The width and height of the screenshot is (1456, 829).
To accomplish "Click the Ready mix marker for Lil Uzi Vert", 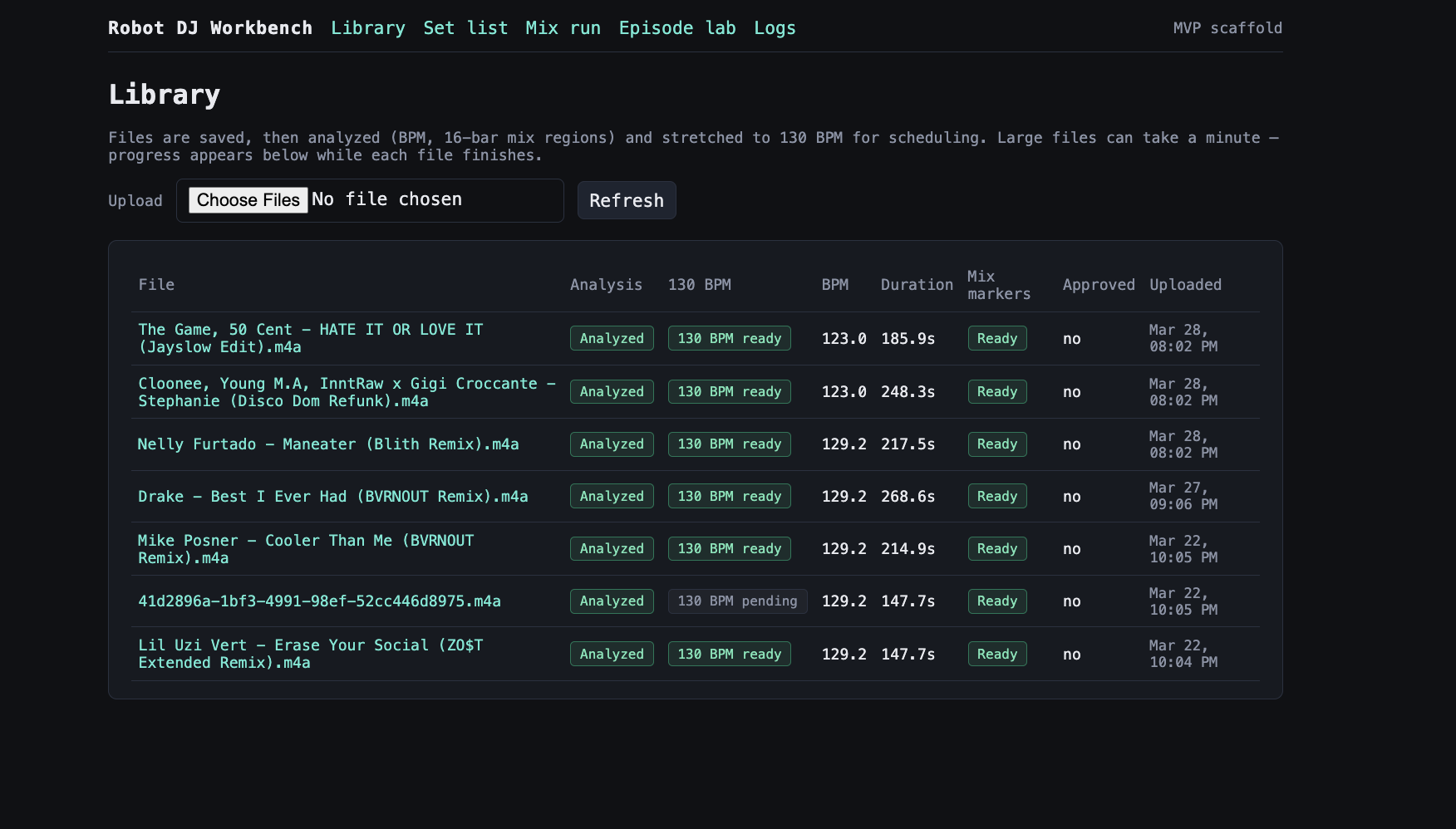I will coord(996,654).
